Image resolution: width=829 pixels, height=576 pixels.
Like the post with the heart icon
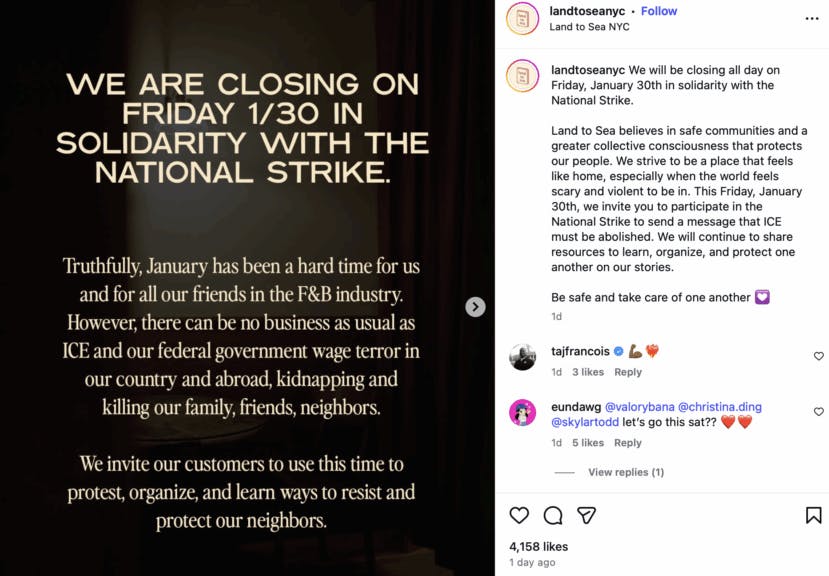519,515
